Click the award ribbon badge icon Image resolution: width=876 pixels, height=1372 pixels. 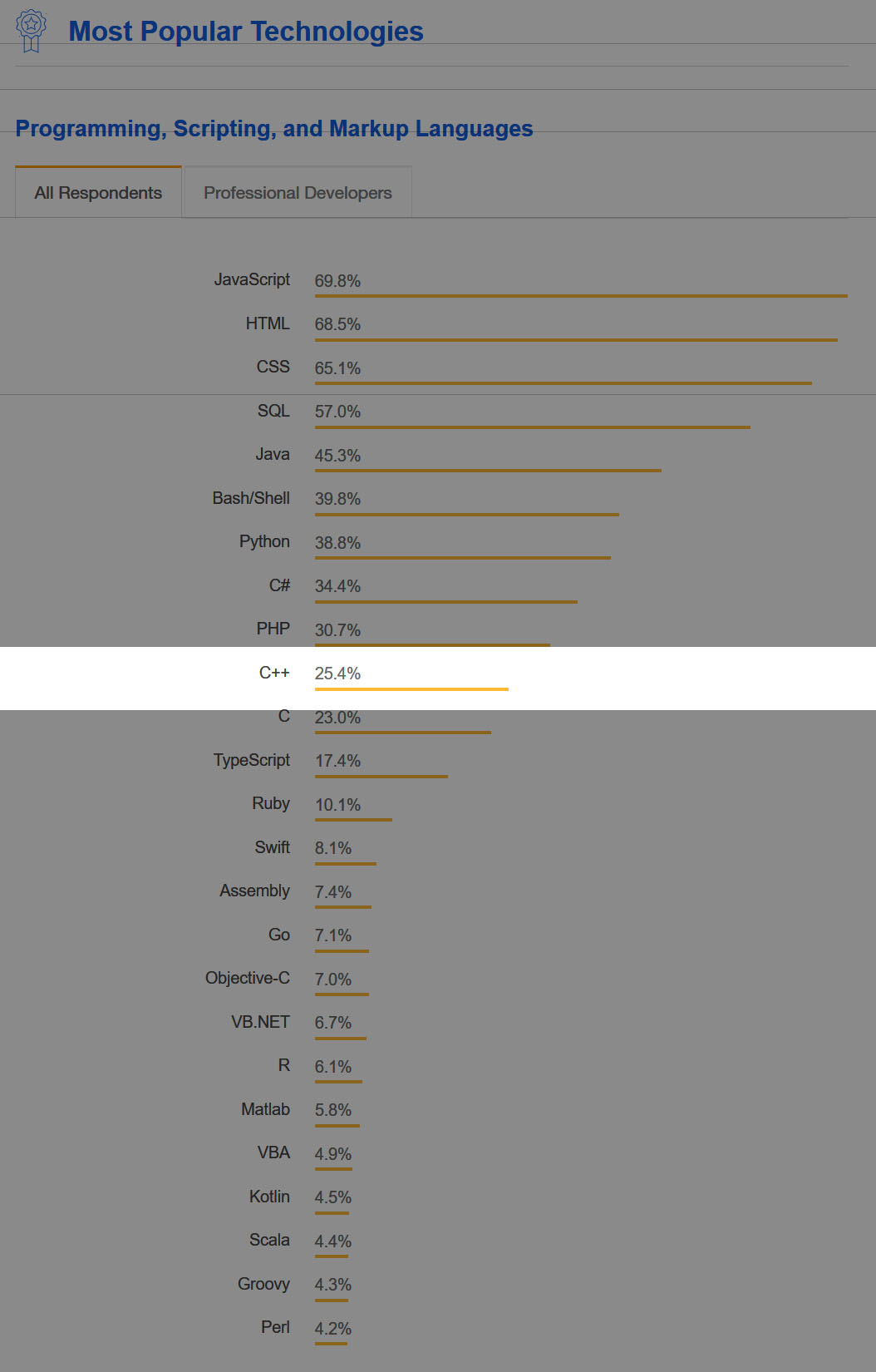(x=31, y=30)
